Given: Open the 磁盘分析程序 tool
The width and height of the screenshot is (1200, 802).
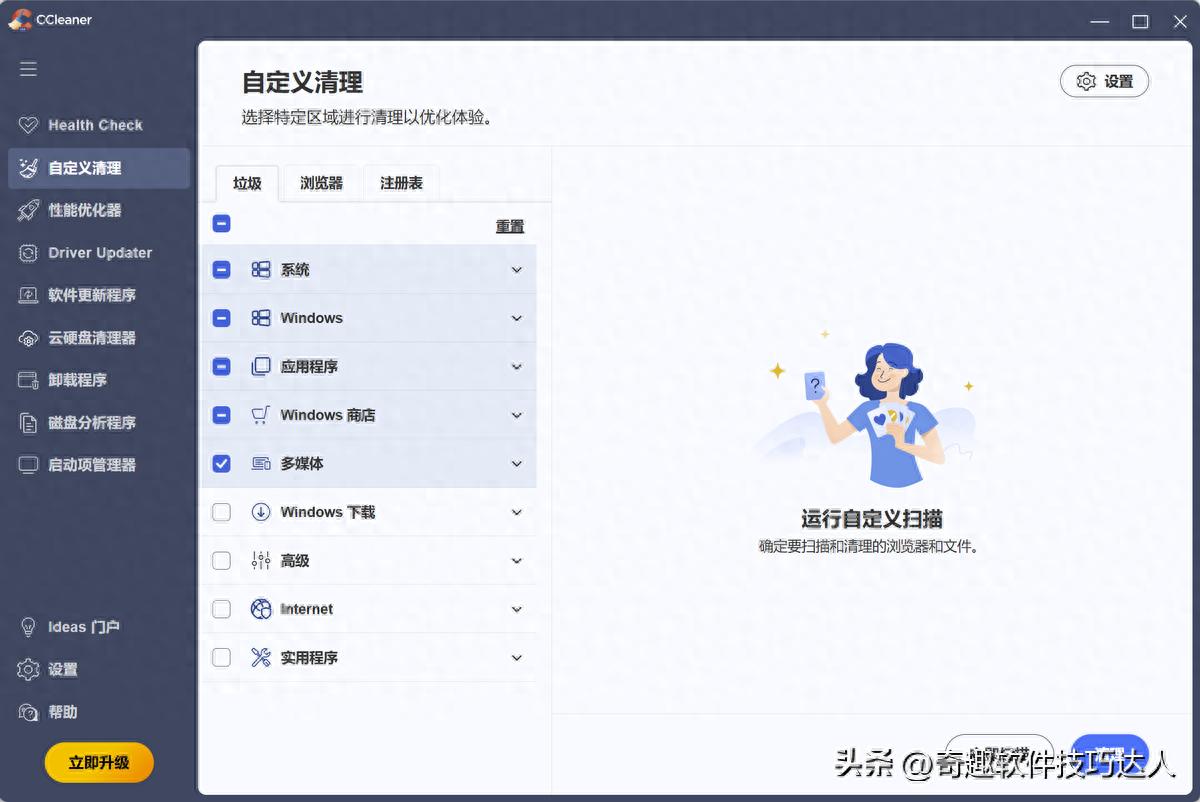Looking at the screenshot, I should (95, 422).
